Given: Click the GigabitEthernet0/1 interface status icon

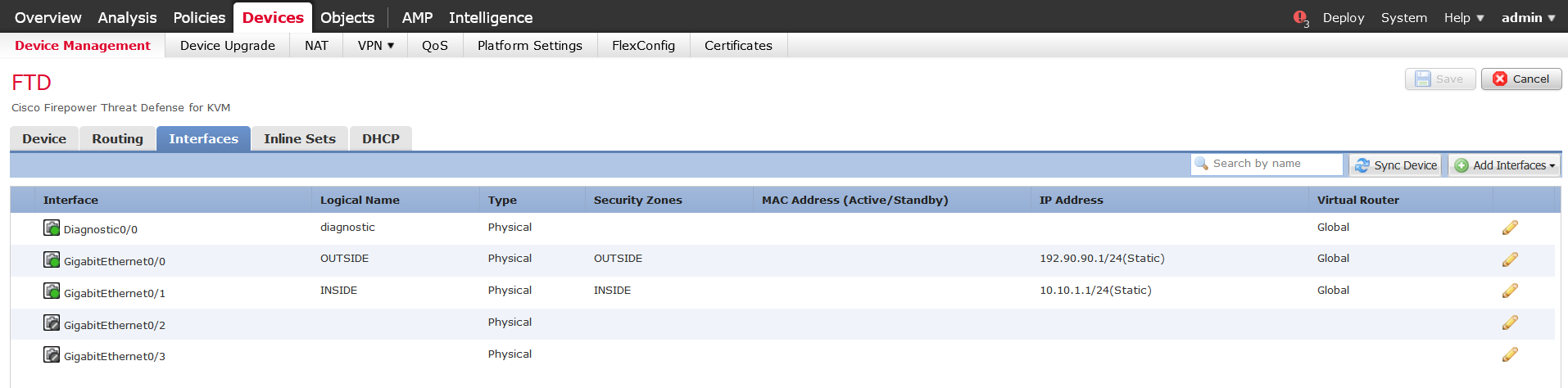Looking at the screenshot, I should 52,291.
